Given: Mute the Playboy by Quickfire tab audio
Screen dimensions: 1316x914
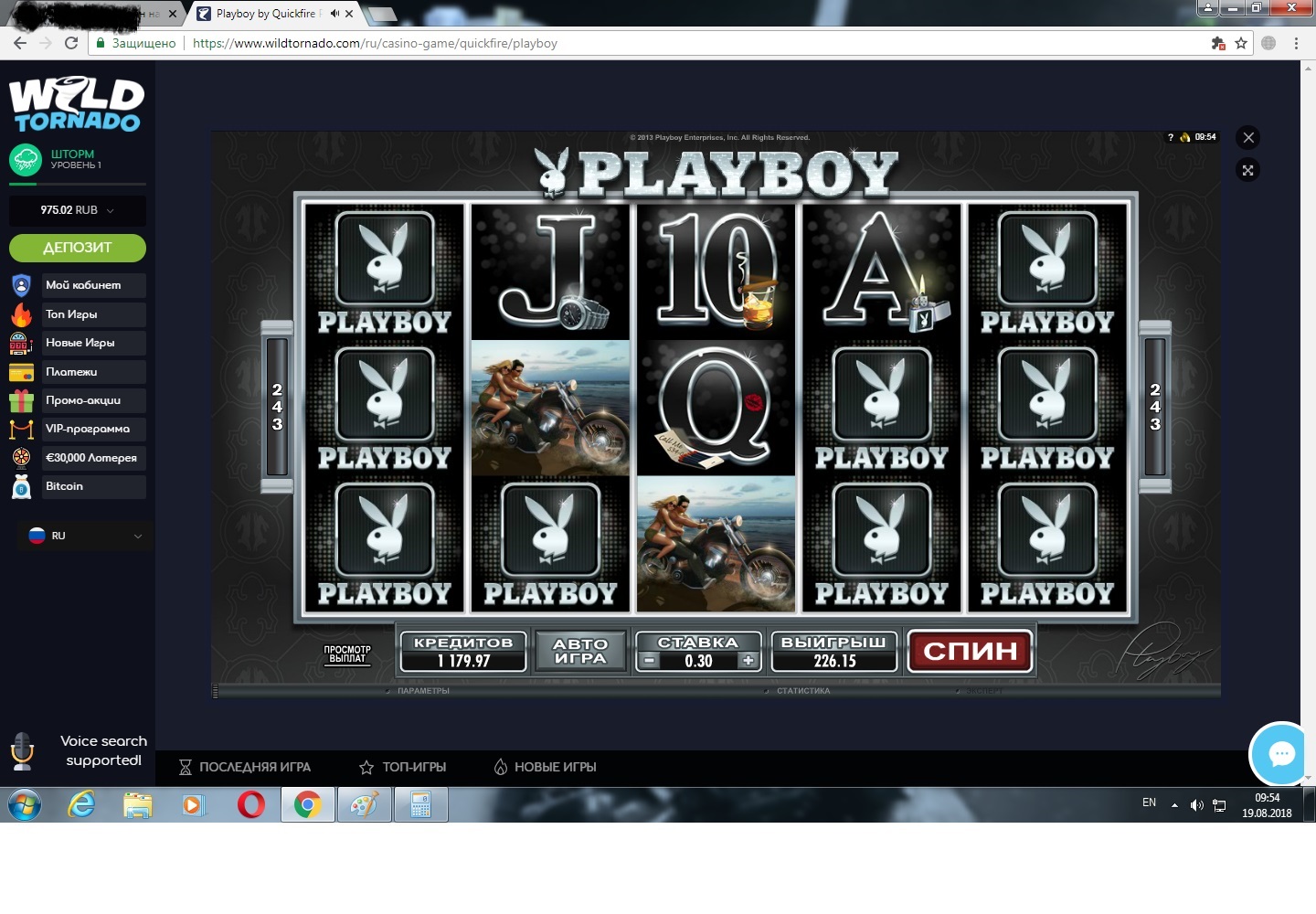Looking at the screenshot, I should tap(334, 14).
